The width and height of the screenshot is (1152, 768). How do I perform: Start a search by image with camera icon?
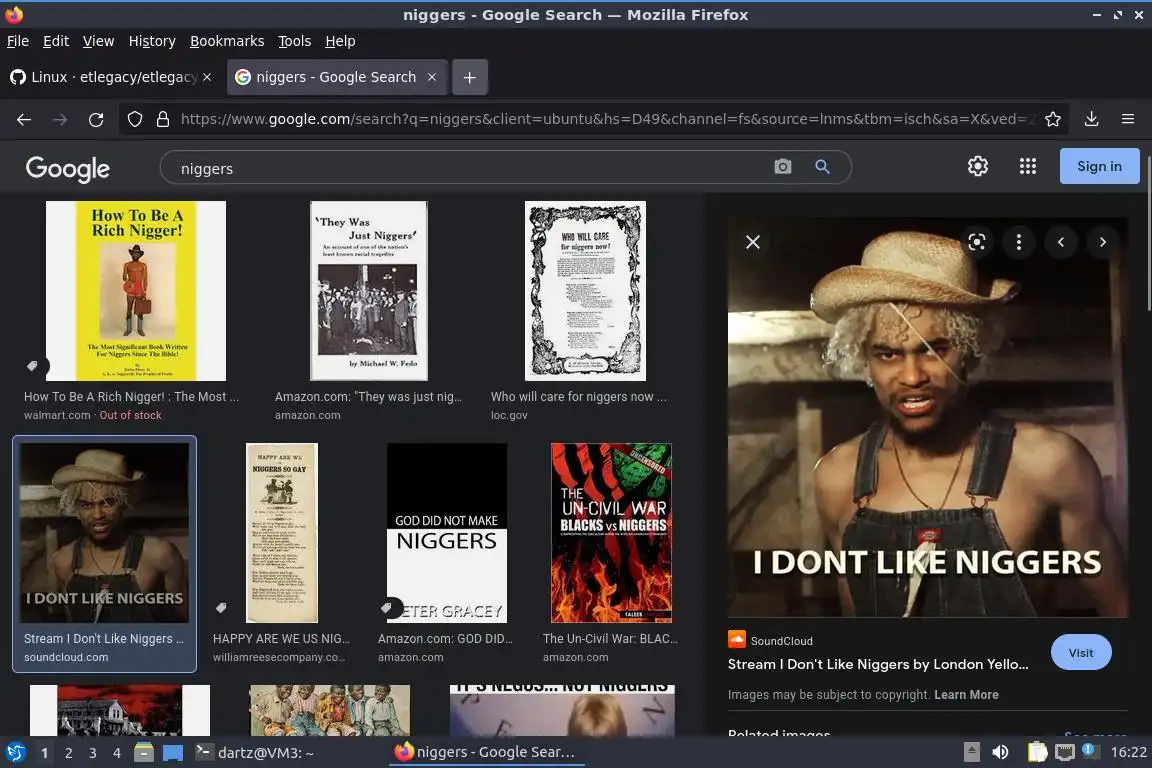[x=783, y=167]
